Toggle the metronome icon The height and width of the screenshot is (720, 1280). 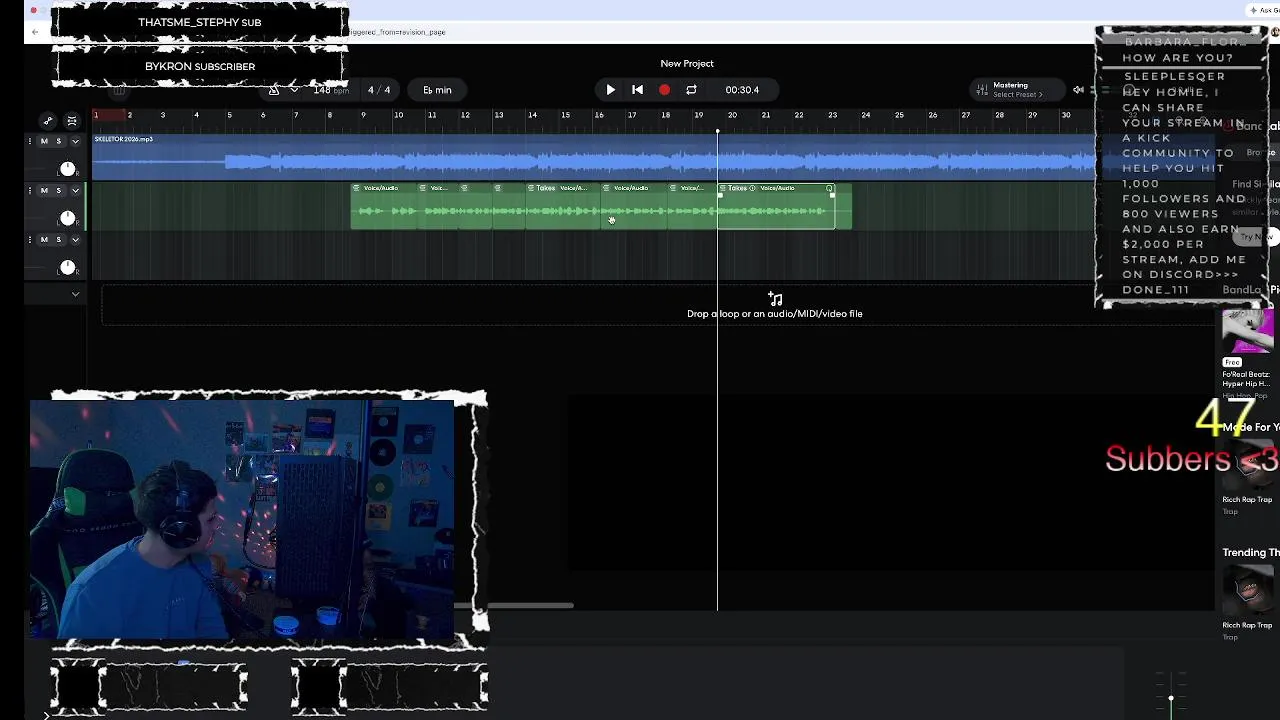(x=274, y=90)
